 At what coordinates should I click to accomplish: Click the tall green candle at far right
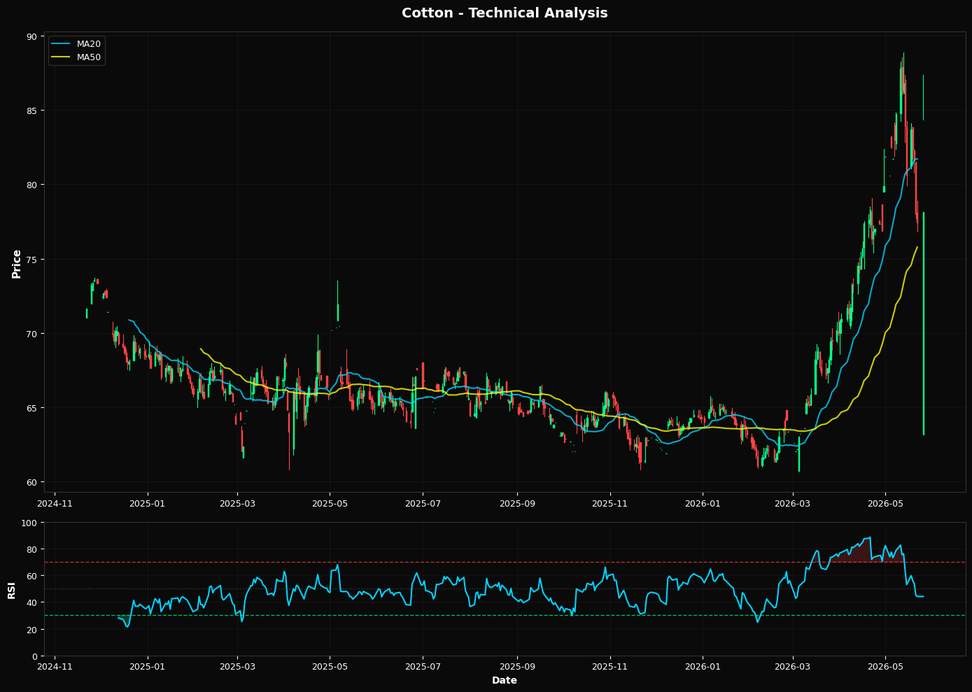click(924, 324)
